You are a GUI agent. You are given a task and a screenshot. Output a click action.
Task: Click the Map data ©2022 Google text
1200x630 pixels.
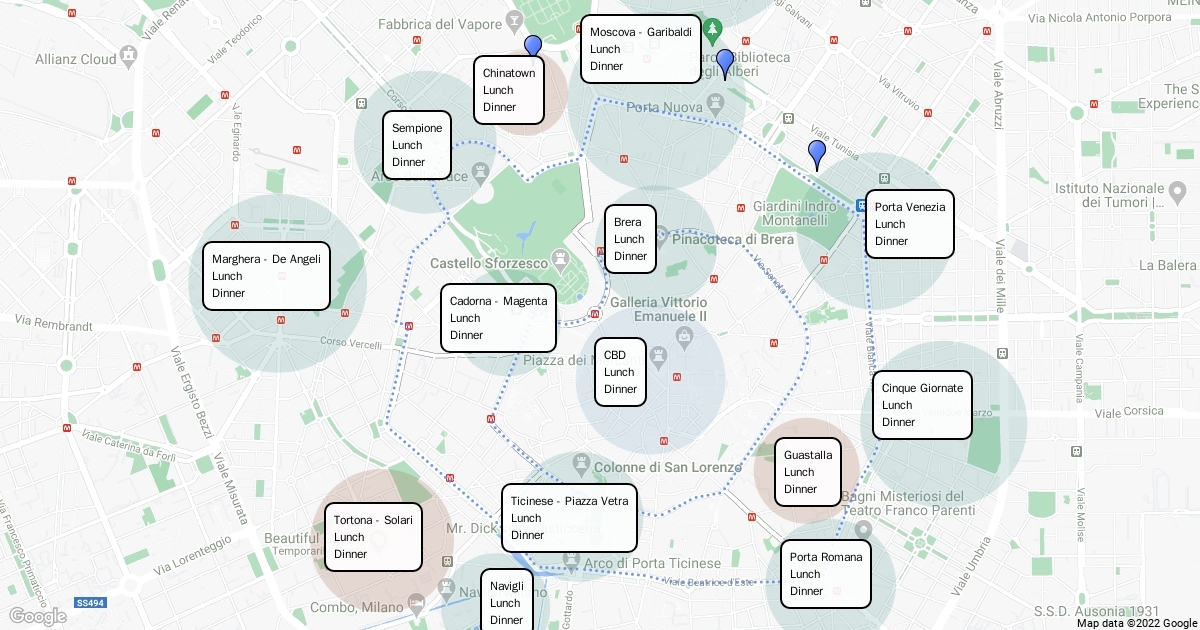click(x=1136, y=622)
